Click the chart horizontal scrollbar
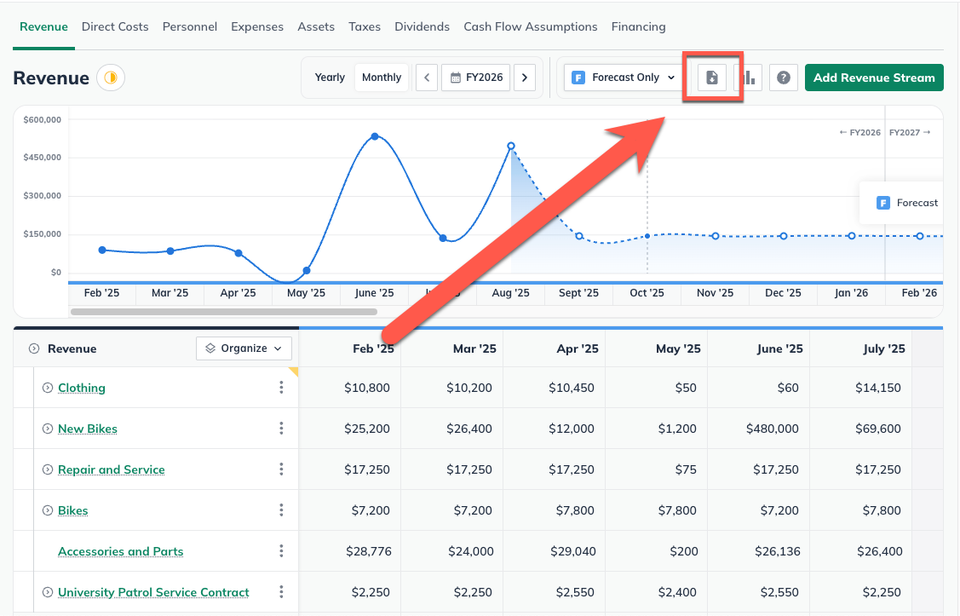The height and width of the screenshot is (616, 960). pos(223,312)
